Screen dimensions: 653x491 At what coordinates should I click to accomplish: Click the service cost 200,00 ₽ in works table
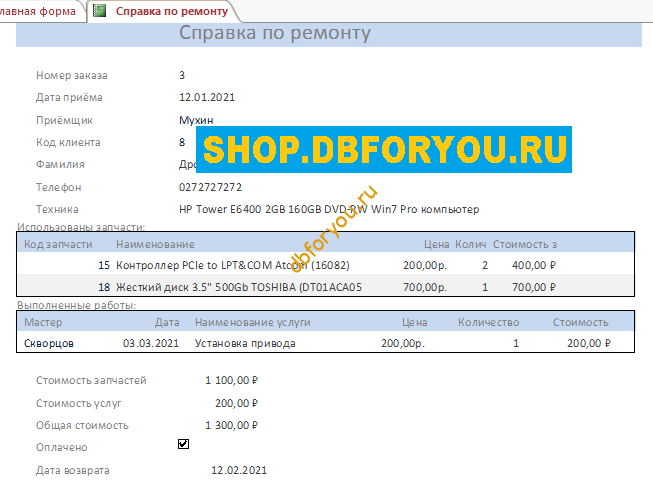[x=589, y=343]
